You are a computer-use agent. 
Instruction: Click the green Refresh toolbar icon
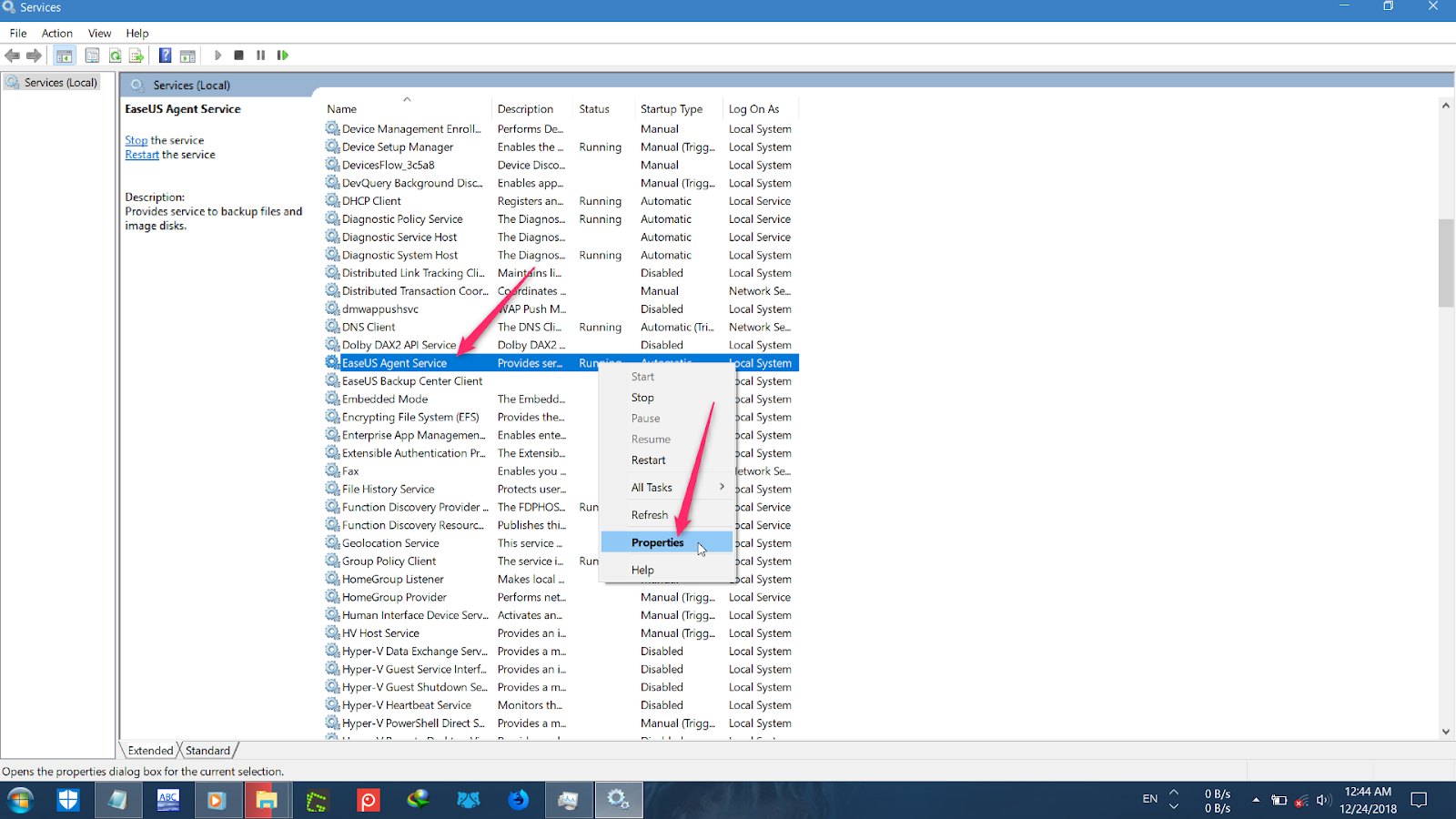(x=116, y=56)
